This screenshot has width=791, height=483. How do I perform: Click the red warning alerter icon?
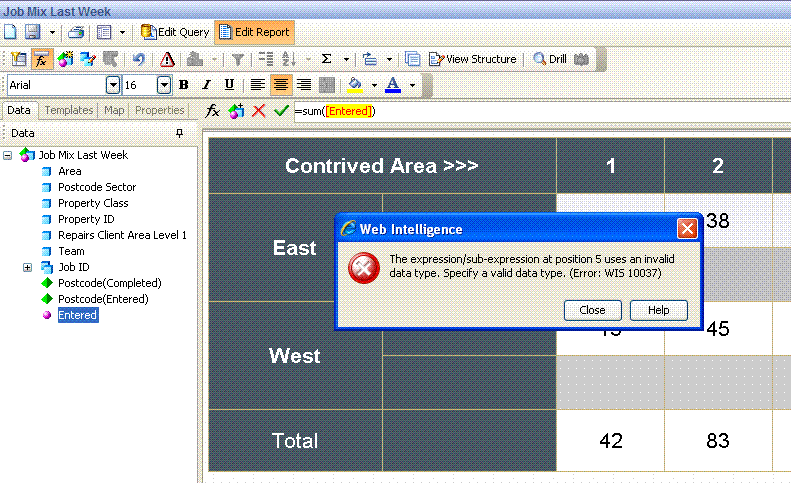click(167, 59)
